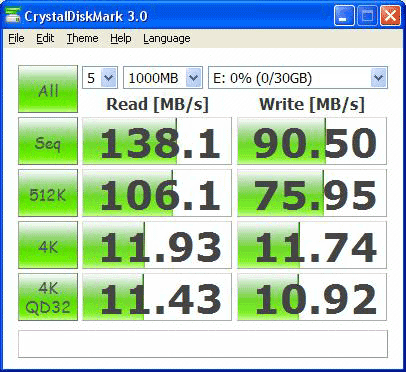This screenshot has width=406, height=372.
Task: Click the 4K read result 11.93
Action: point(157,245)
